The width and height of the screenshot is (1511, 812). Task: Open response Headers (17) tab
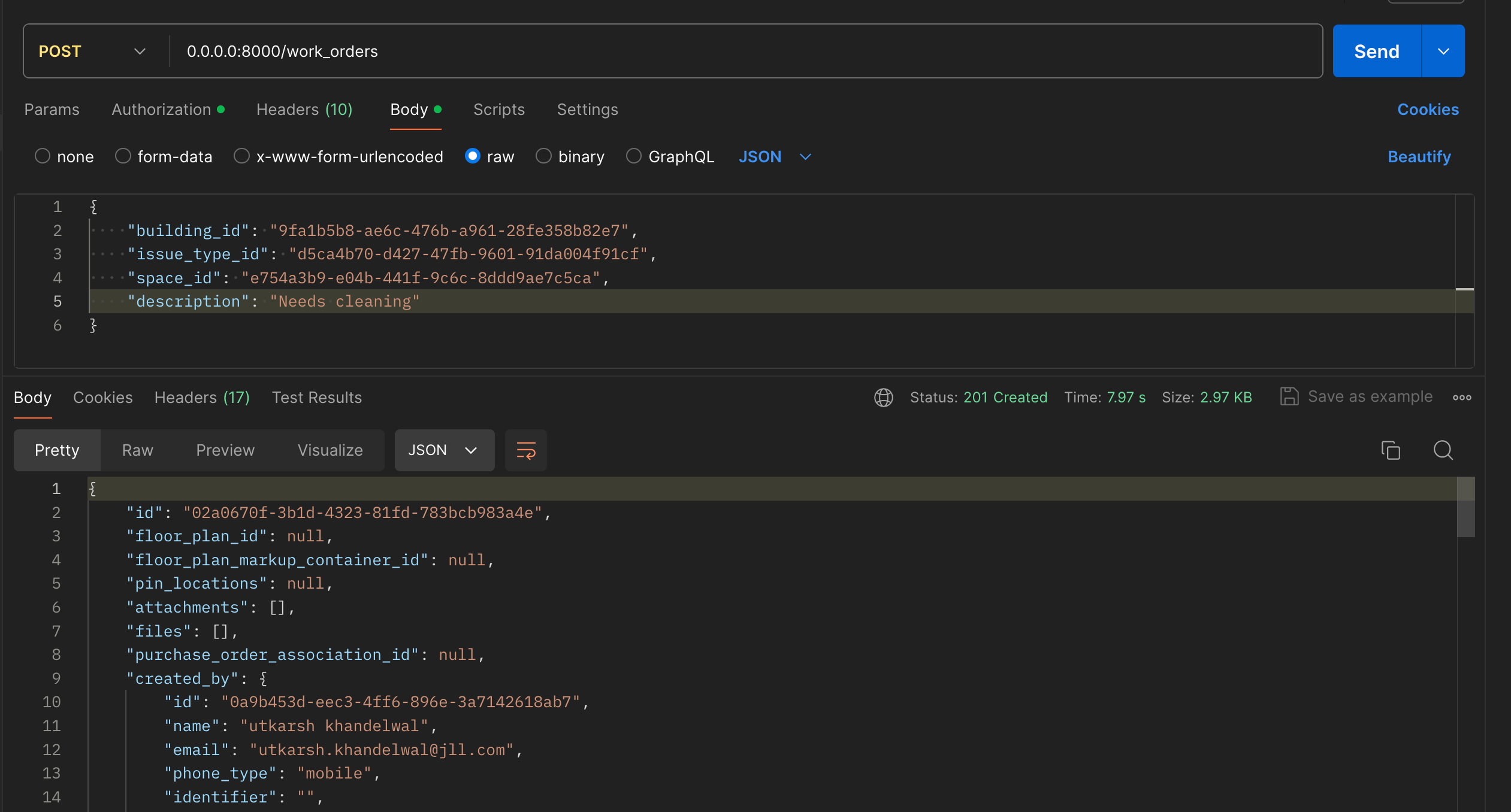click(x=202, y=398)
